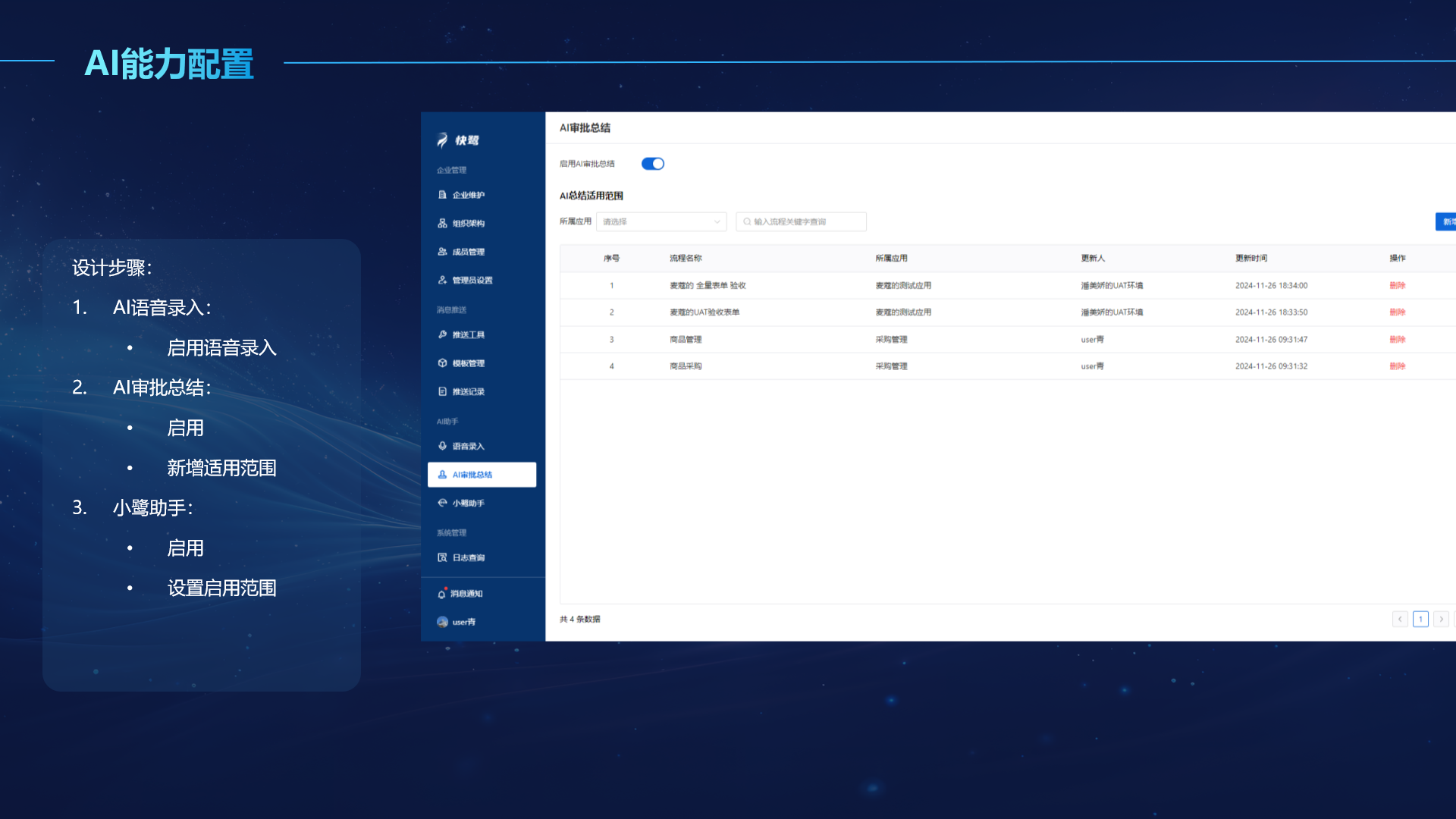The height and width of the screenshot is (819, 1456).
Task: Go to previous page arrow in pagination
Action: click(x=1400, y=619)
